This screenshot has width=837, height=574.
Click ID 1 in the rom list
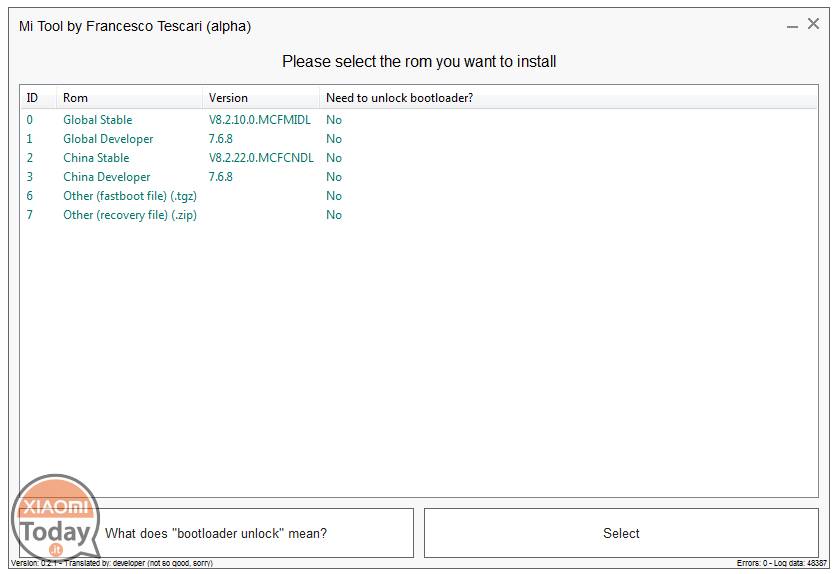30,139
